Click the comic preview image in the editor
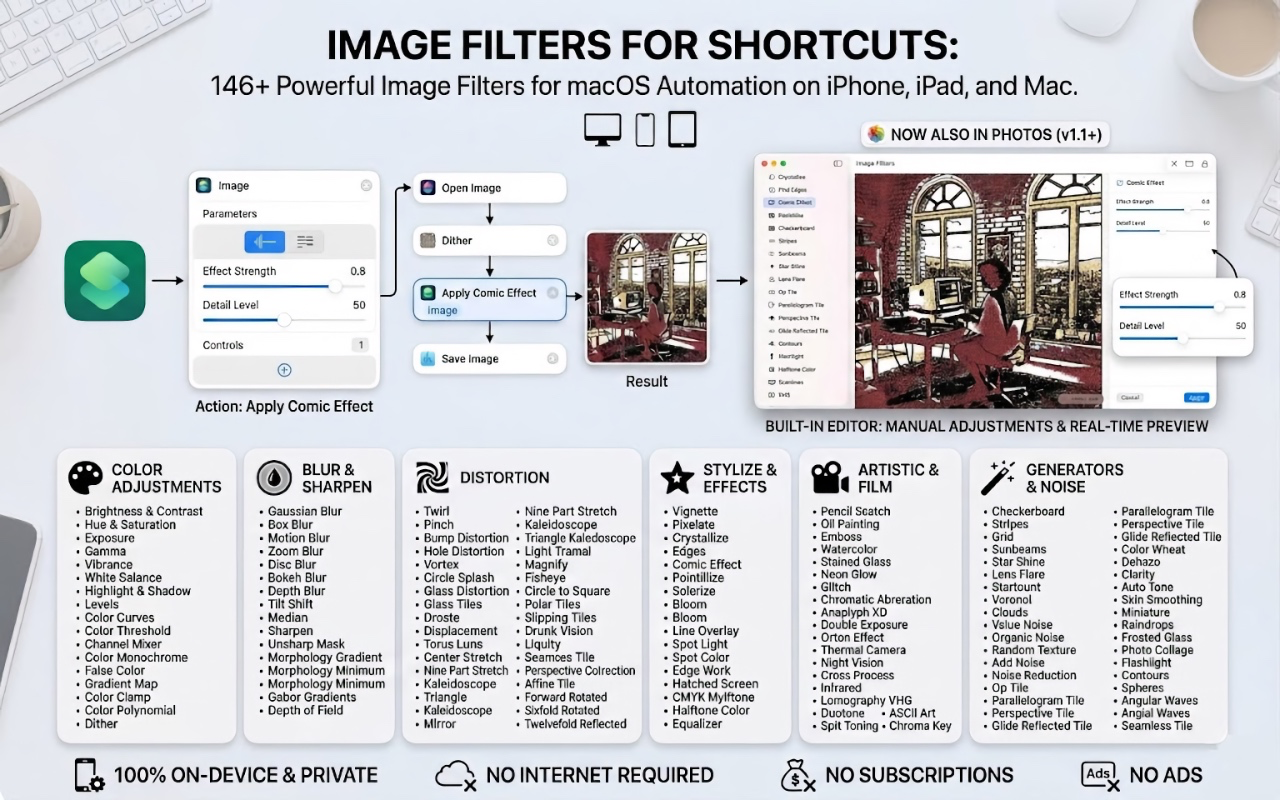 pyautogui.click(x=978, y=291)
